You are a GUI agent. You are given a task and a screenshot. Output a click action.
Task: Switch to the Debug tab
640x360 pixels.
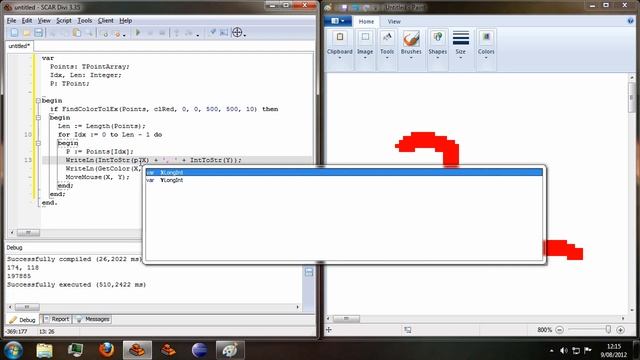coord(23,320)
